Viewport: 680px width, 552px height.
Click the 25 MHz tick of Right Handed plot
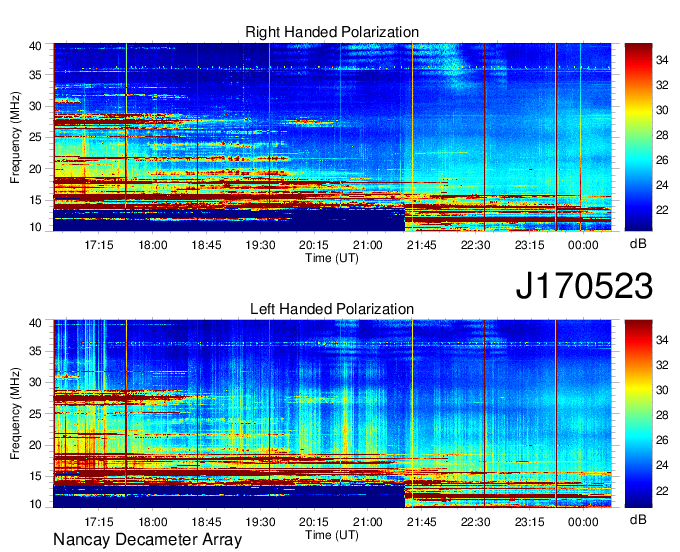[36, 137]
